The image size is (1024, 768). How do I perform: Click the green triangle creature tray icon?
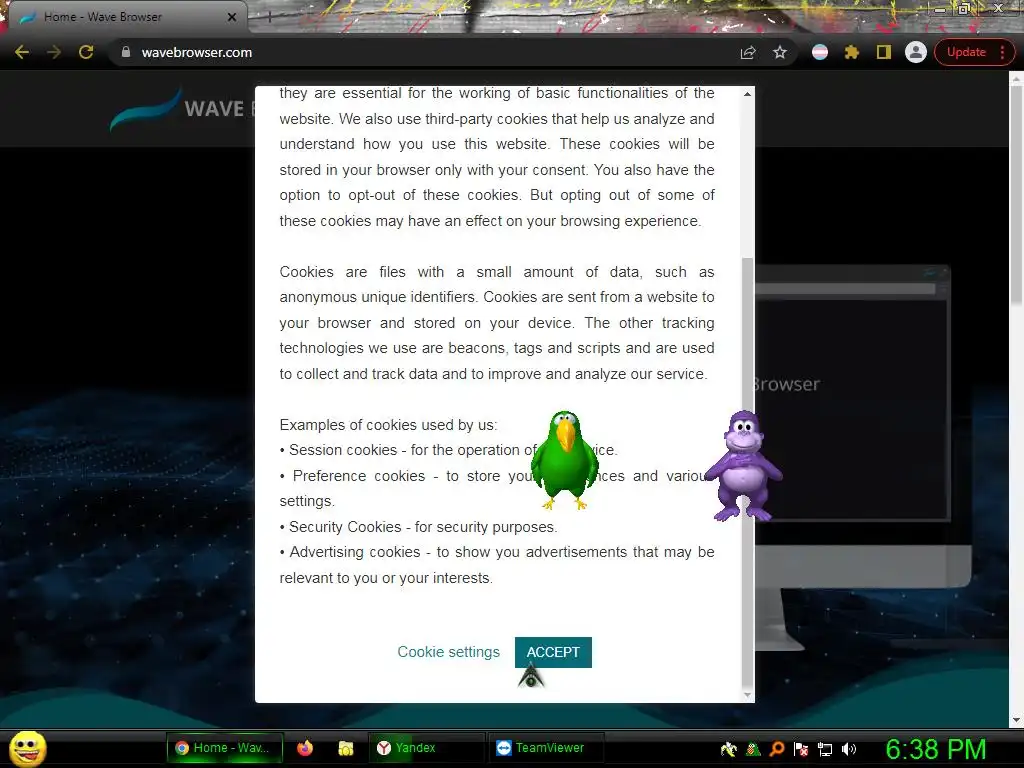pyautogui.click(x=753, y=749)
